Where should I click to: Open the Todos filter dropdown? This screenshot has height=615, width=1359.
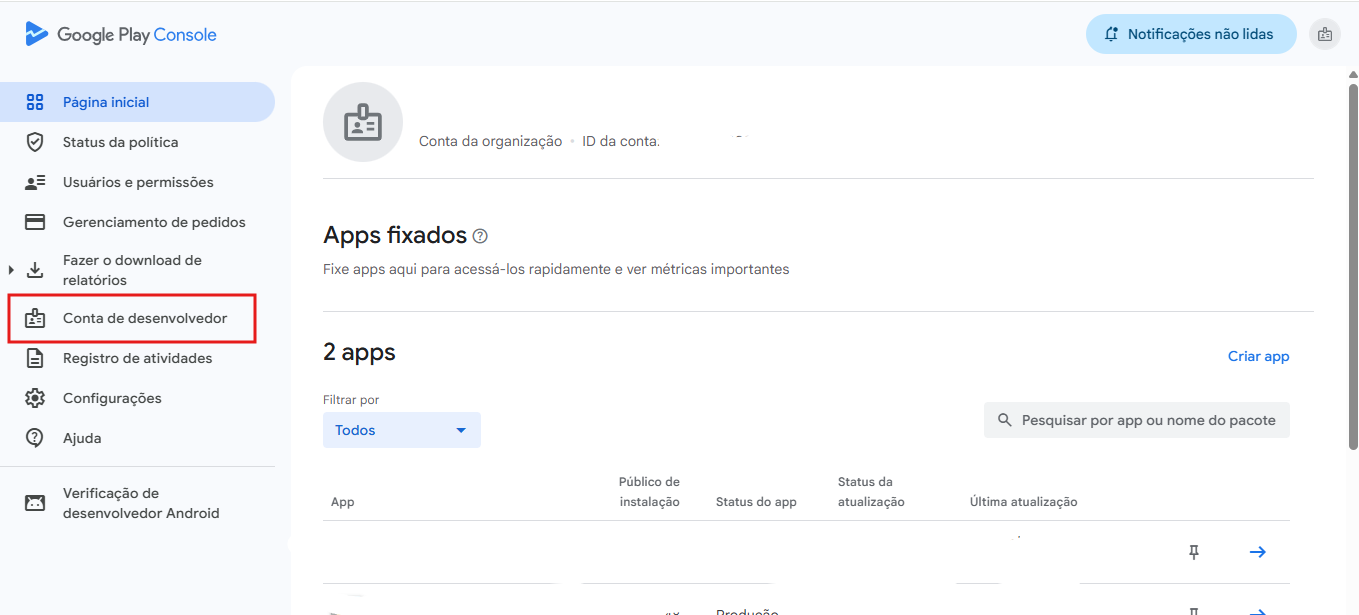pyautogui.click(x=401, y=430)
